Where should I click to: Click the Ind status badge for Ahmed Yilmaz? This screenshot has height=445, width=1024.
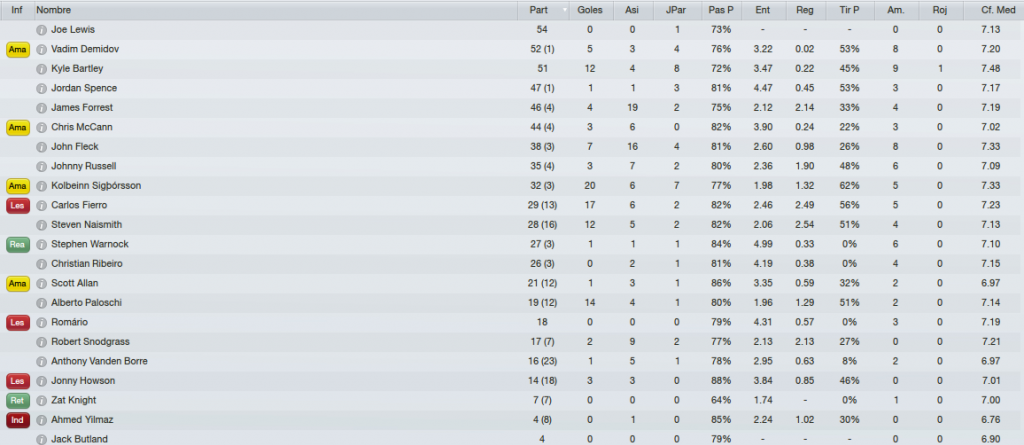18,420
